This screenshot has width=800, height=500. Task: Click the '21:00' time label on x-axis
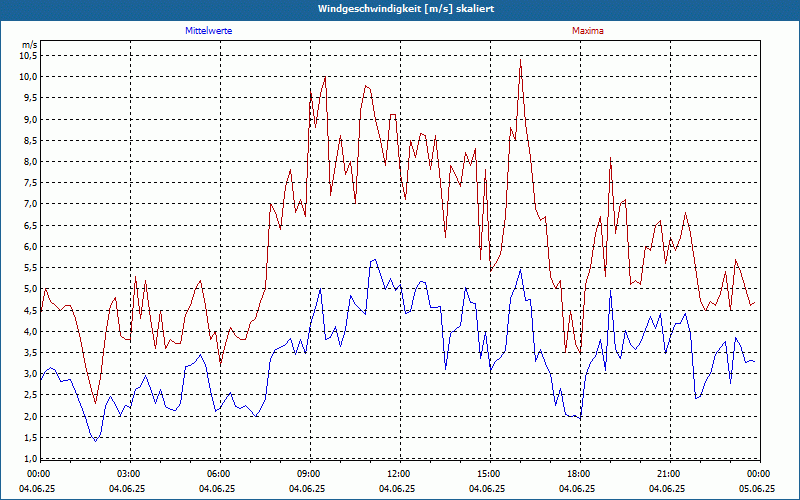(668, 474)
